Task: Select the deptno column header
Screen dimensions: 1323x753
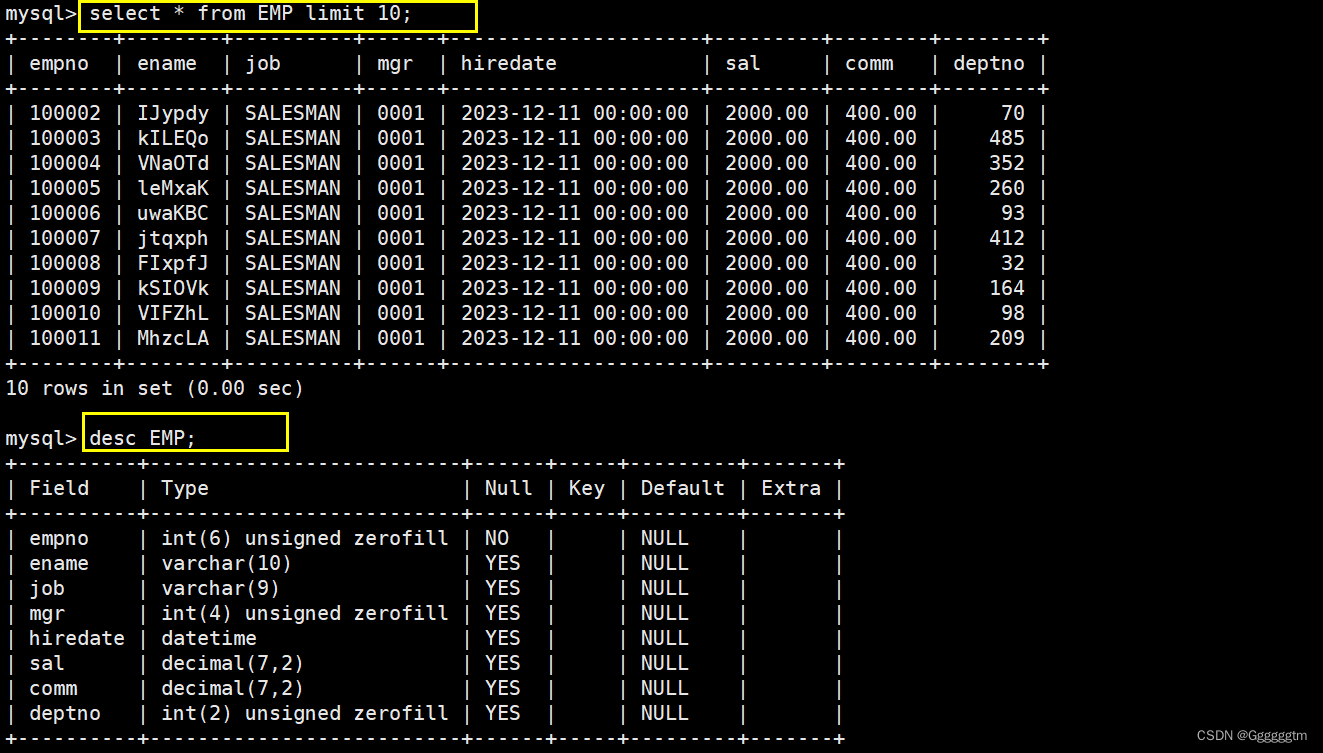Action: tap(989, 63)
